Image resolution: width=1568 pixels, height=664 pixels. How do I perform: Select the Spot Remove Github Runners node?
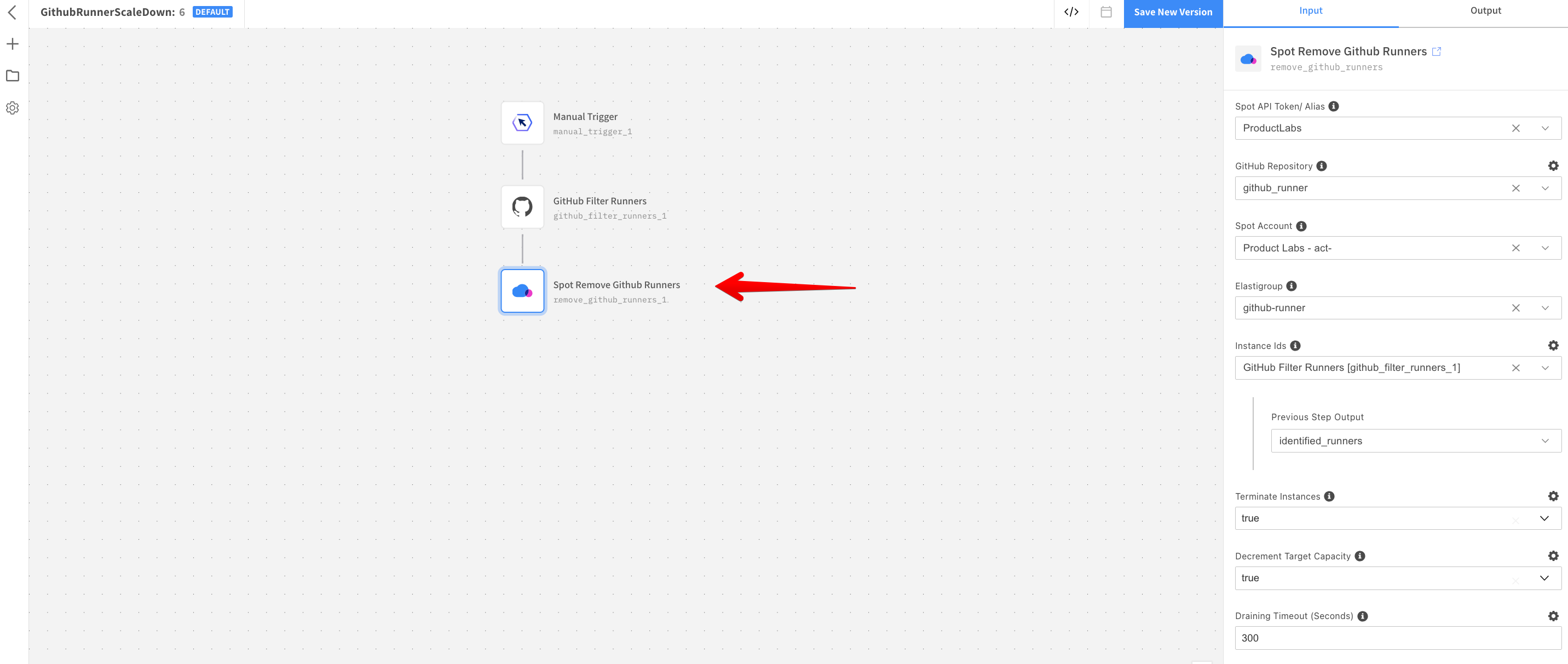coord(522,291)
